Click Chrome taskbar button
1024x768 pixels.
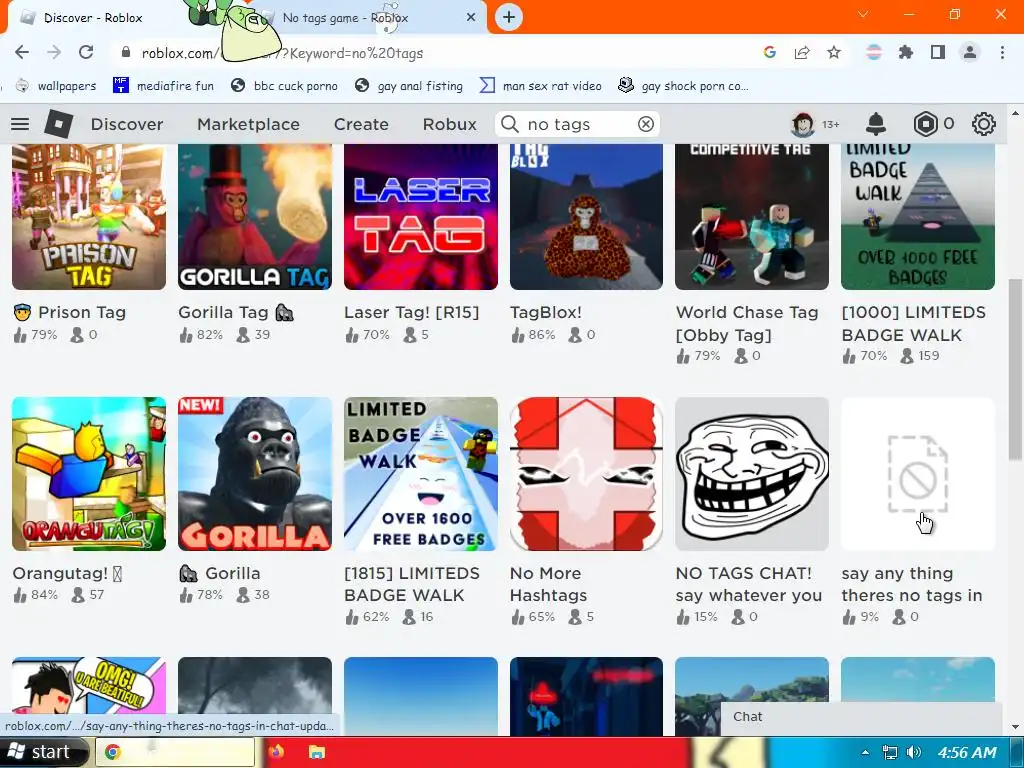tap(175, 752)
